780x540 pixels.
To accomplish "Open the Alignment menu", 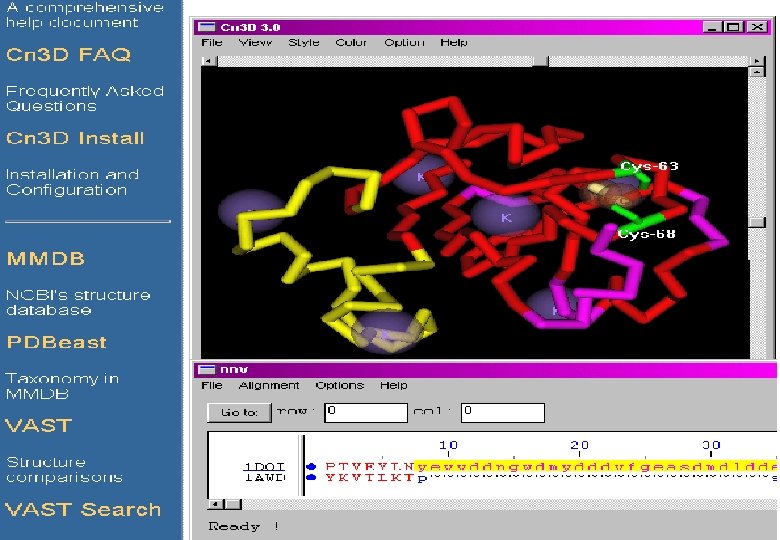I will (x=269, y=385).
